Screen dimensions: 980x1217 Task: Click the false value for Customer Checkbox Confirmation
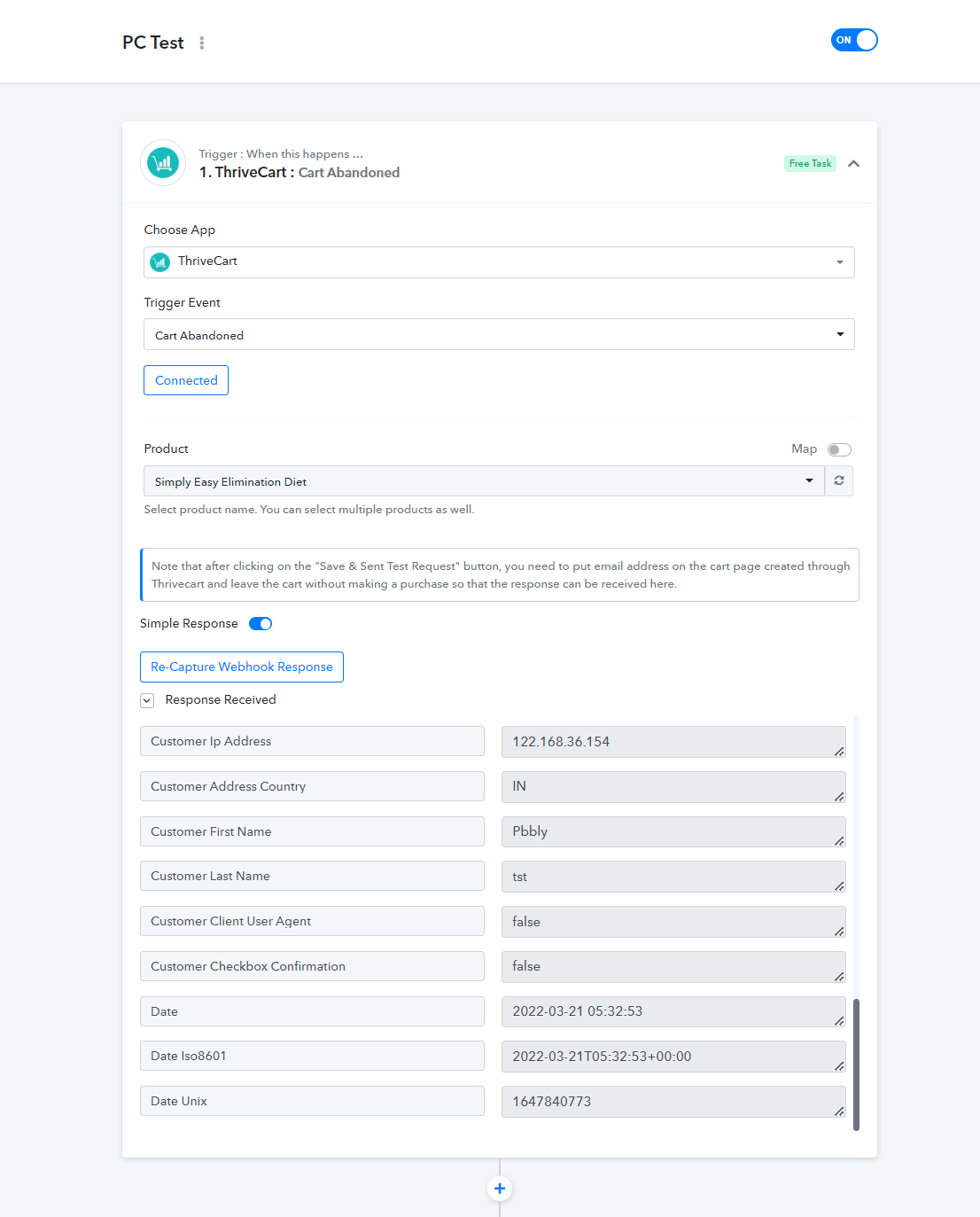[x=673, y=967]
